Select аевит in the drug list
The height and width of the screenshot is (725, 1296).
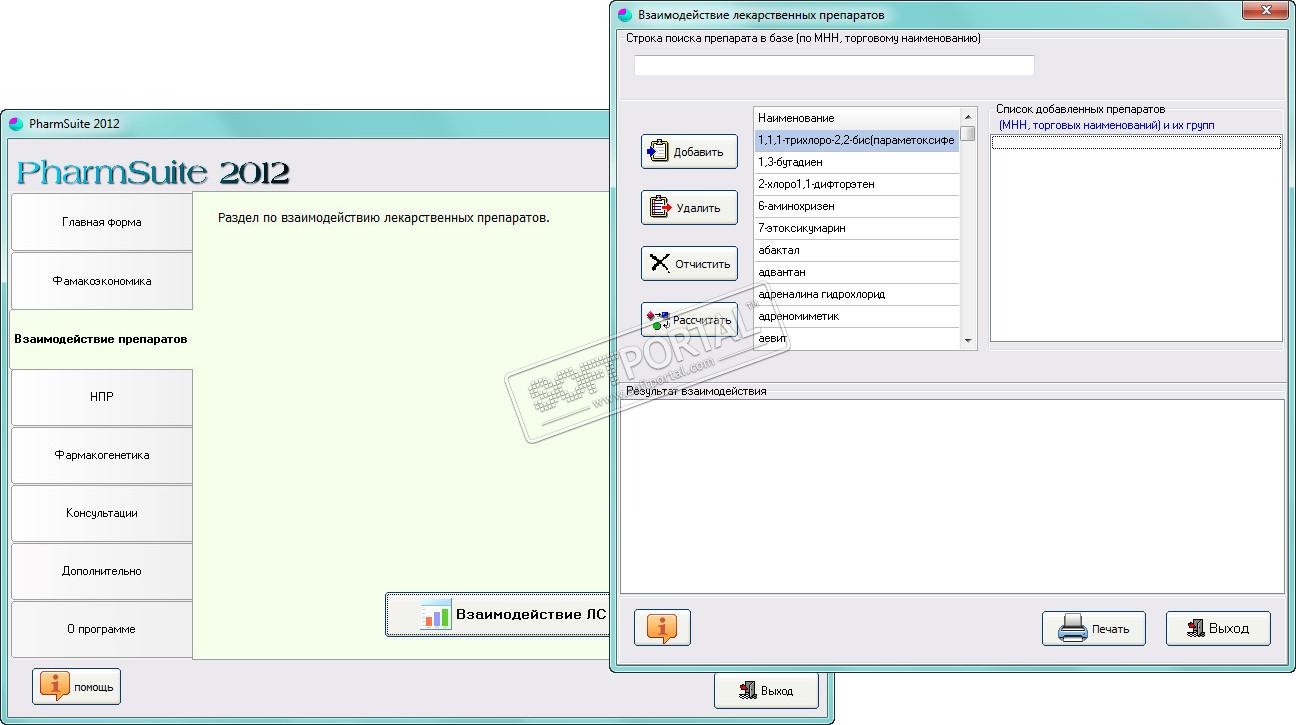857,339
